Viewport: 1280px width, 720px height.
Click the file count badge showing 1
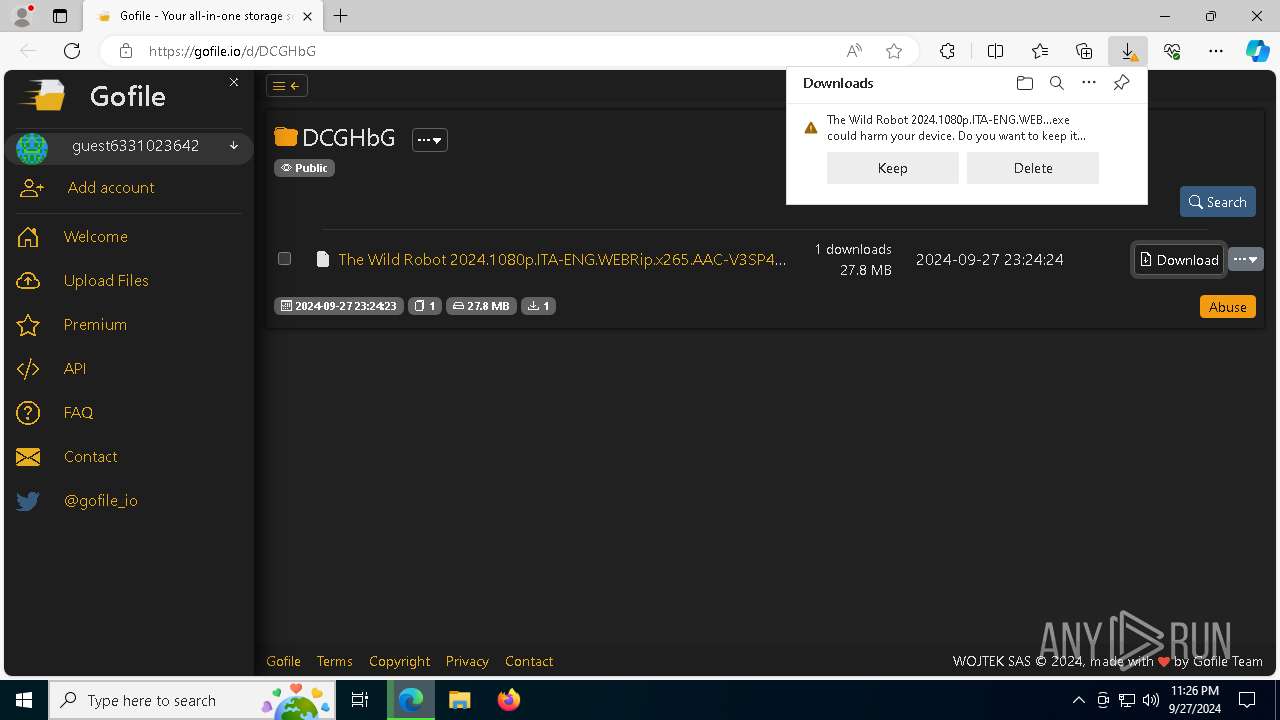click(x=425, y=306)
